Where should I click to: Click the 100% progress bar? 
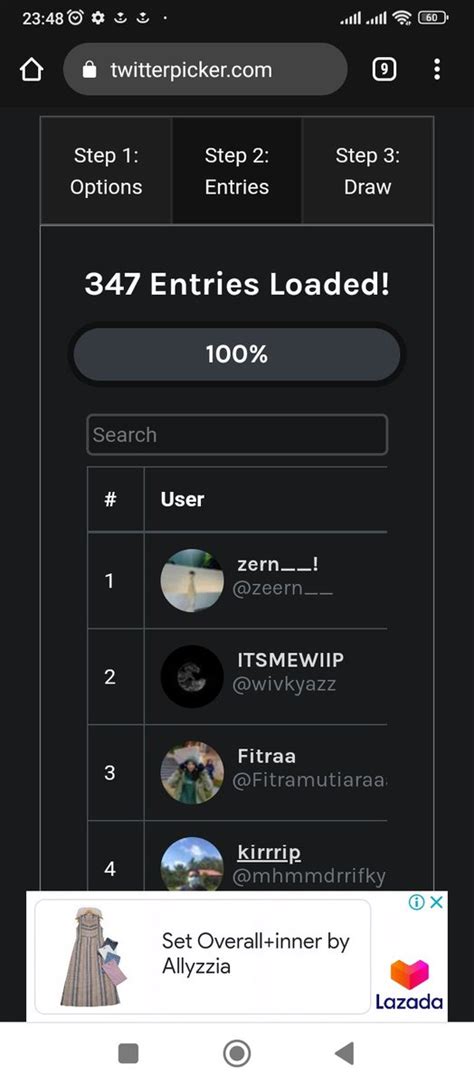[237, 355]
